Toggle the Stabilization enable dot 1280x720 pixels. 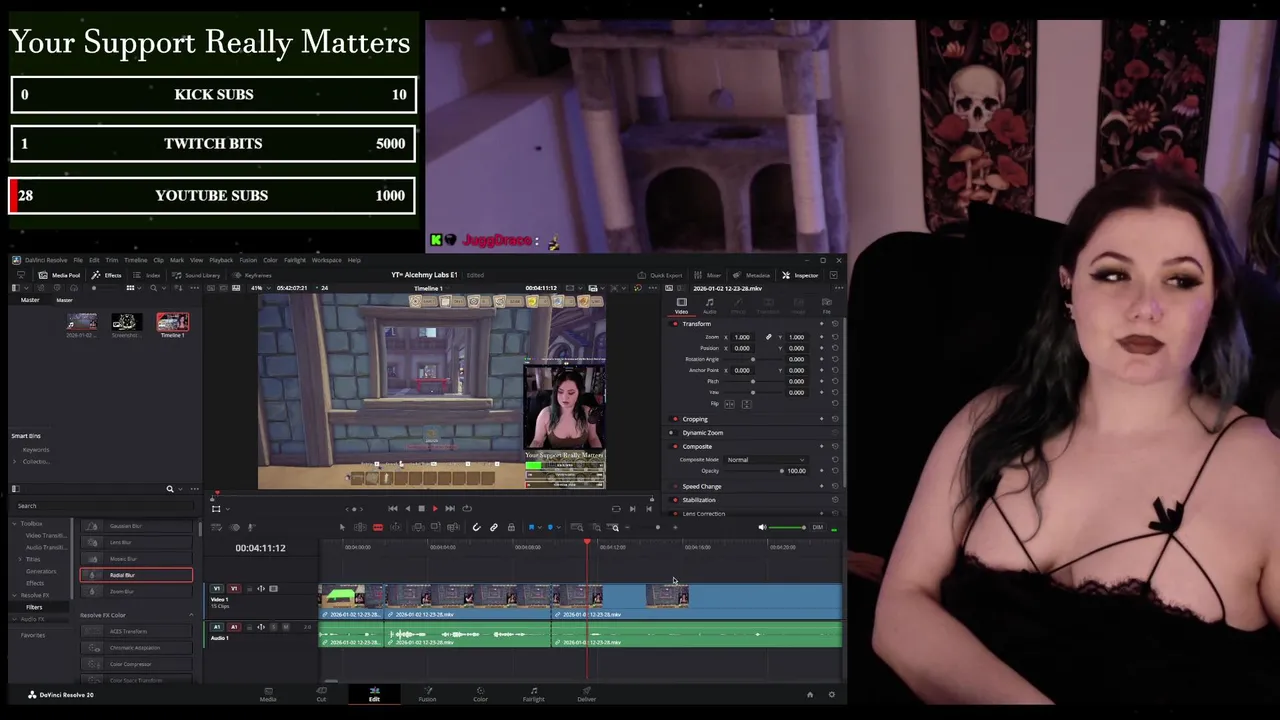coord(675,500)
